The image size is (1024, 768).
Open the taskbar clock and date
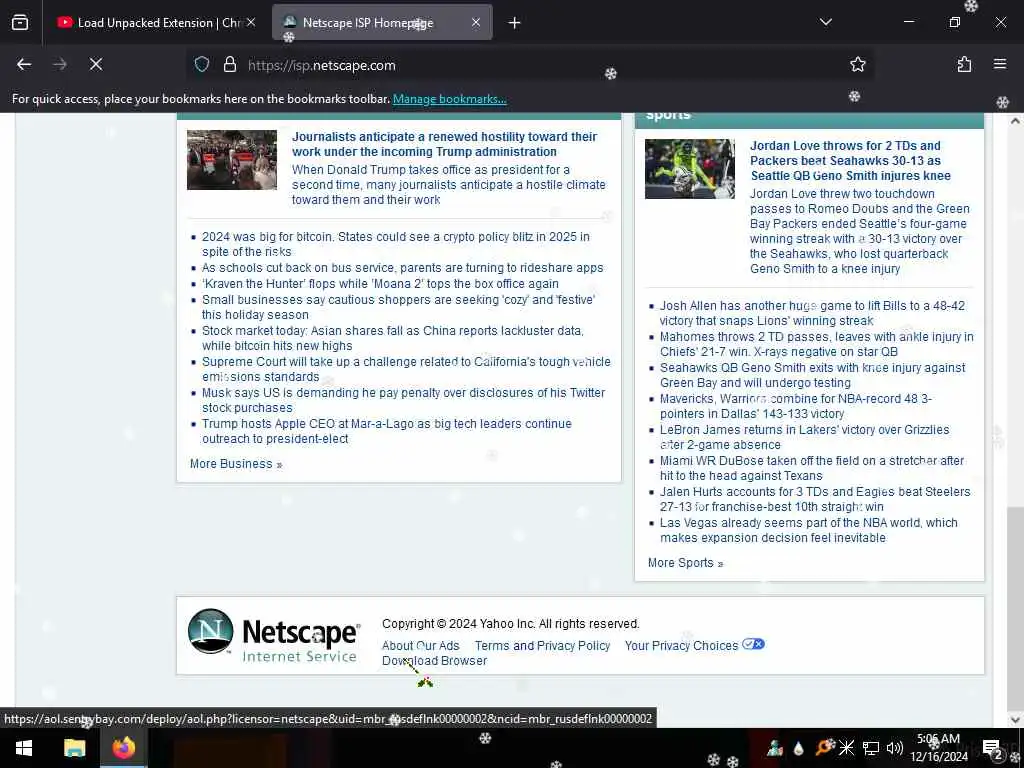tap(938, 748)
